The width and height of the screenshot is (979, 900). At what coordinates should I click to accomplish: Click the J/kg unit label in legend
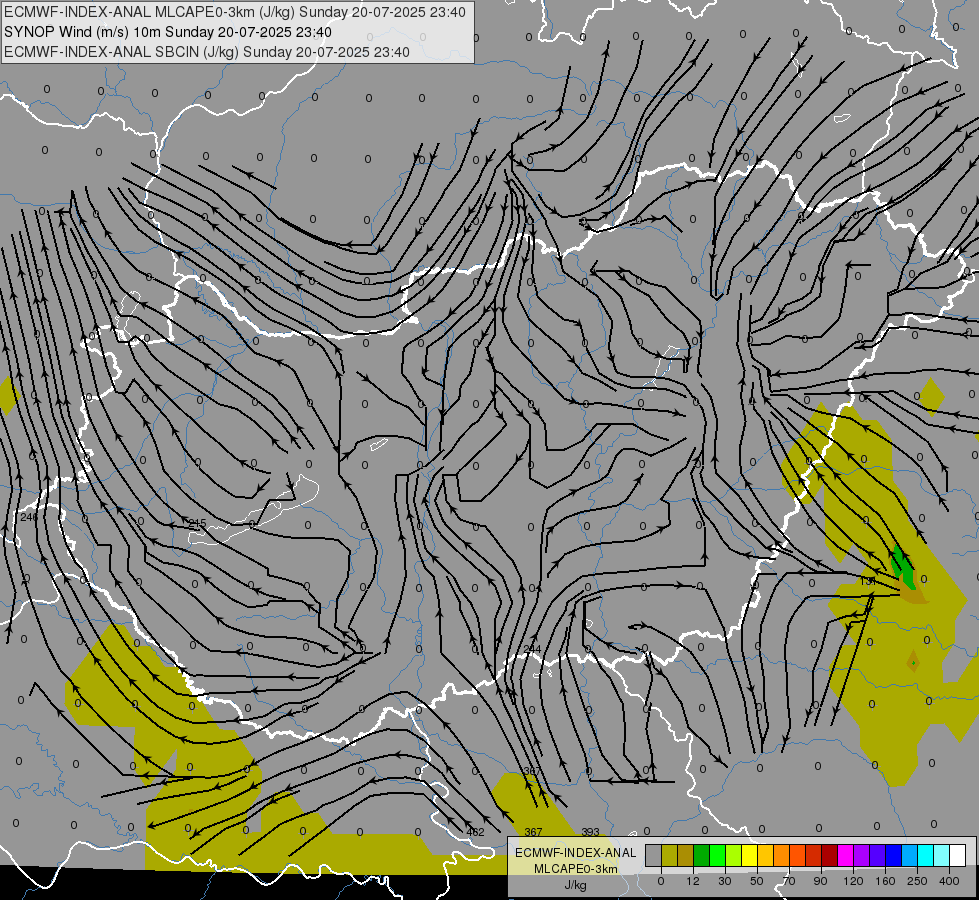[575, 885]
